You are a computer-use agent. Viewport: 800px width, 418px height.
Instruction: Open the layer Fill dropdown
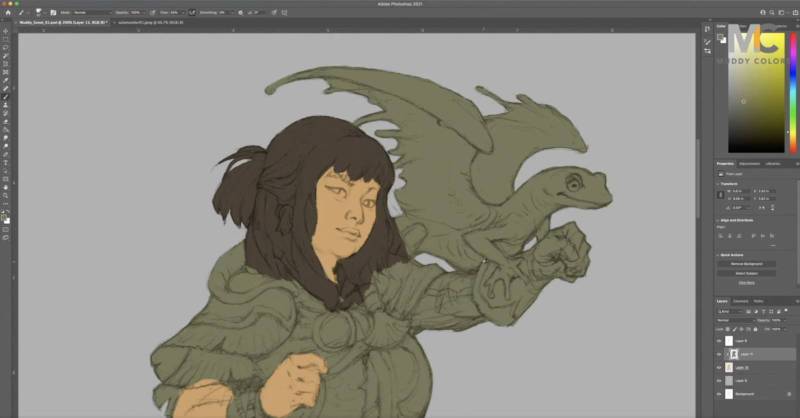(785, 329)
